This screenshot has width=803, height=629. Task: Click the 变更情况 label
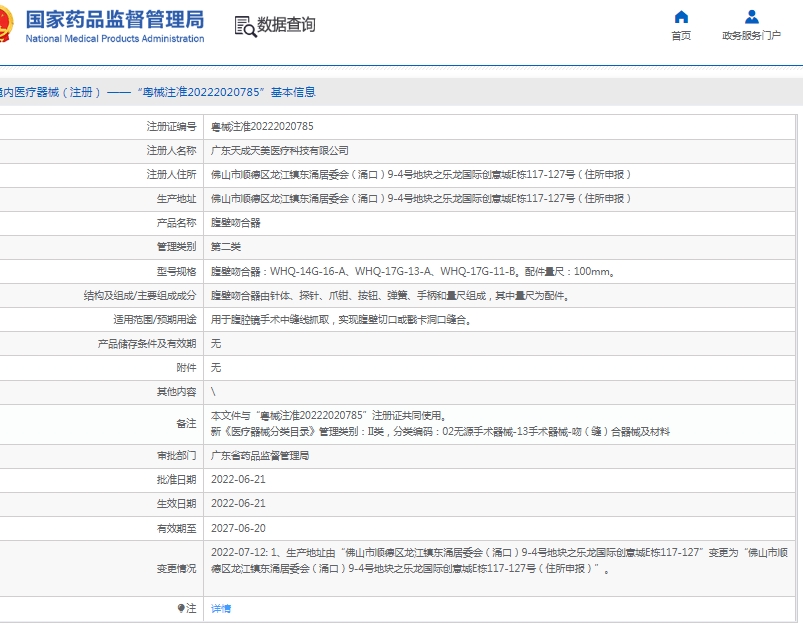pos(177,569)
